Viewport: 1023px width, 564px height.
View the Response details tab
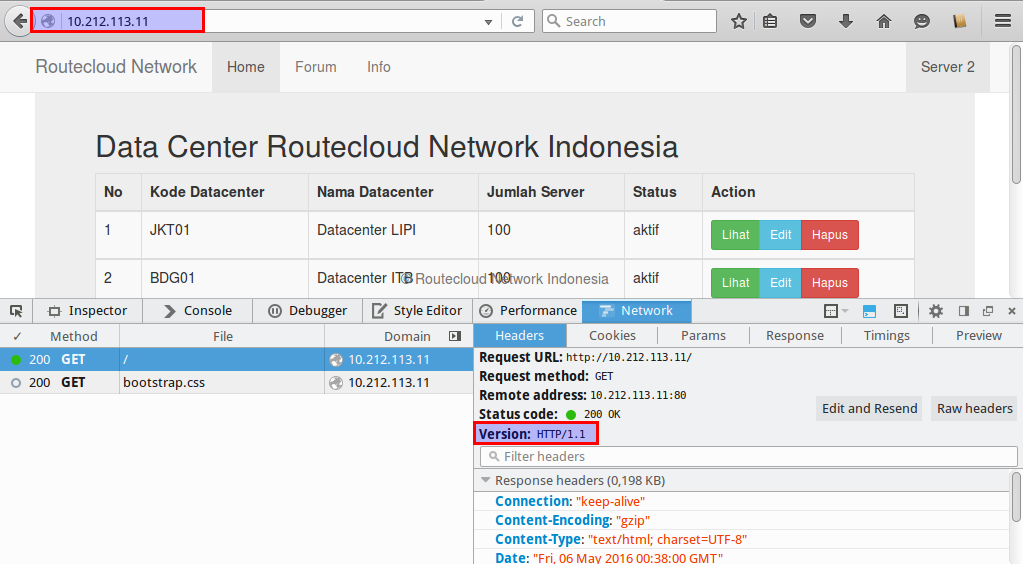point(795,336)
